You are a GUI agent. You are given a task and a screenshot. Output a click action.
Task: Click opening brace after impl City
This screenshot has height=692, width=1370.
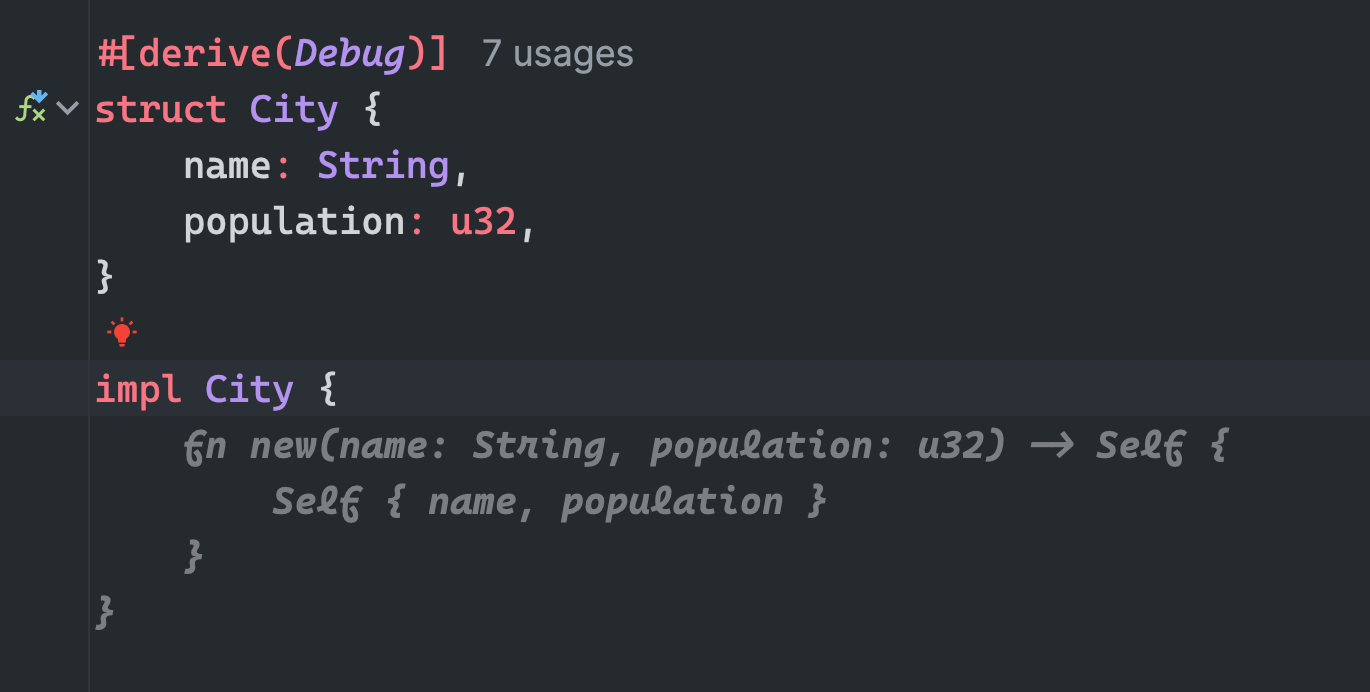[327, 389]
